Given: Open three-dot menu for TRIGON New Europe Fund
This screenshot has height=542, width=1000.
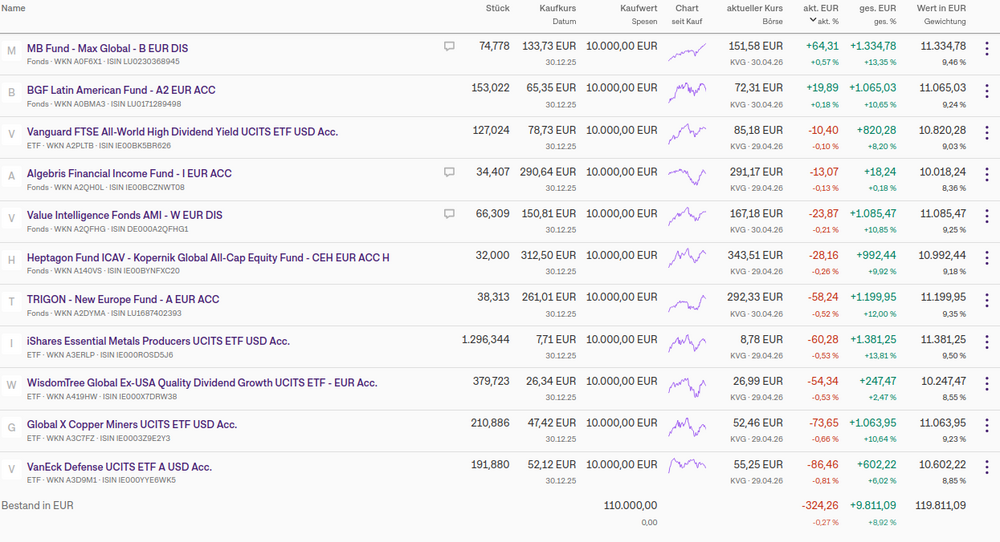Looking at the screenshot, I should 987,300.
